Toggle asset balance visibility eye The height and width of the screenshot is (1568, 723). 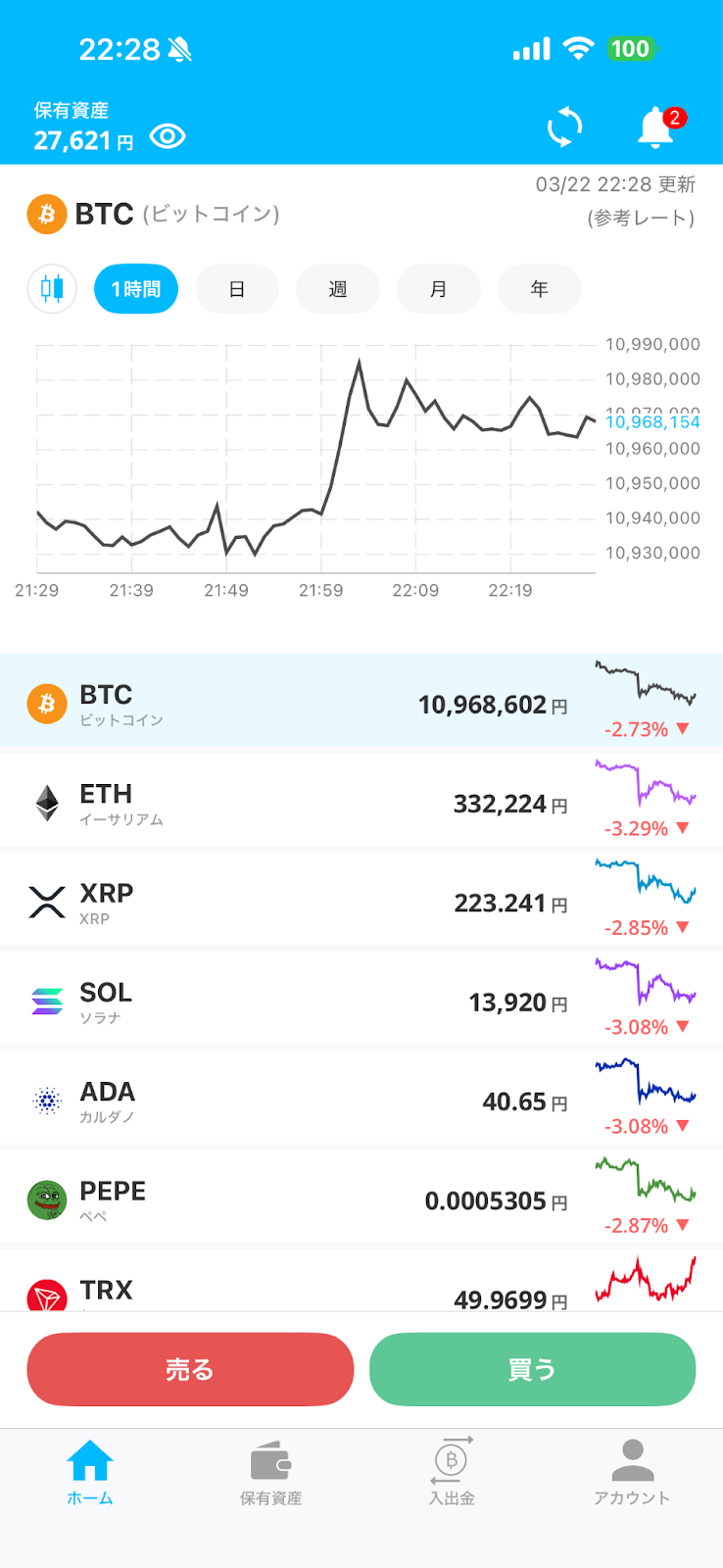tap(168, 136)
